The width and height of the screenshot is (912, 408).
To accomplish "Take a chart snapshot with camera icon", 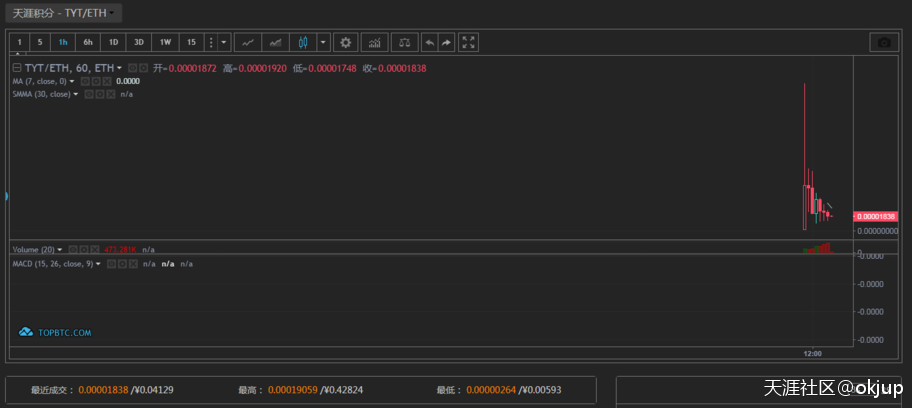I will pyautogui.click(x=884, y=42).
